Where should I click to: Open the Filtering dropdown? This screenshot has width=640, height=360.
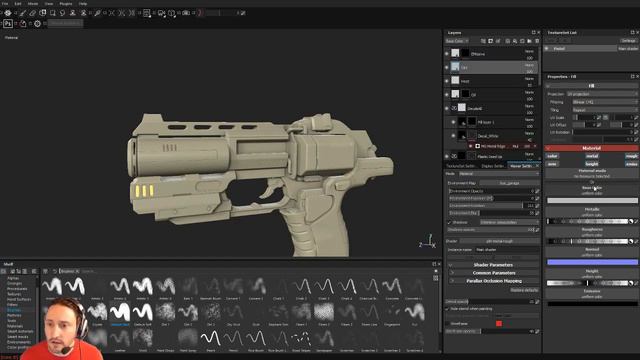pyautogui.click(x=604, y=102)
